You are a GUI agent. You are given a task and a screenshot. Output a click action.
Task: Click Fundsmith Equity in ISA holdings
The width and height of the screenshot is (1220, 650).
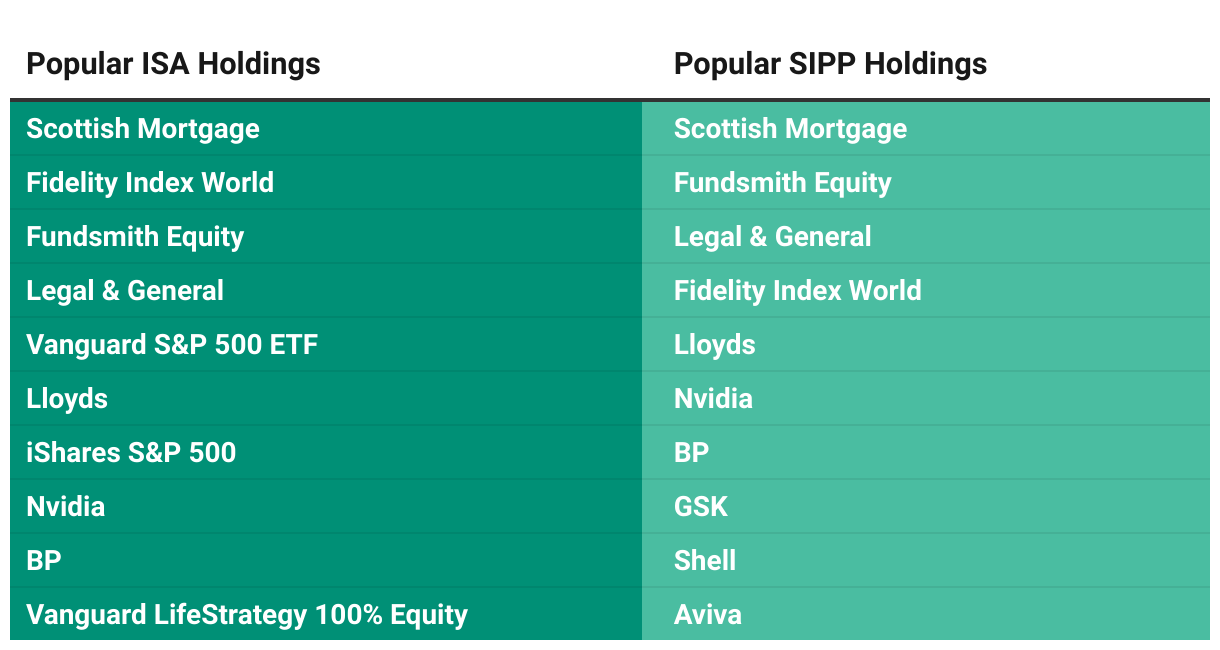135,237
